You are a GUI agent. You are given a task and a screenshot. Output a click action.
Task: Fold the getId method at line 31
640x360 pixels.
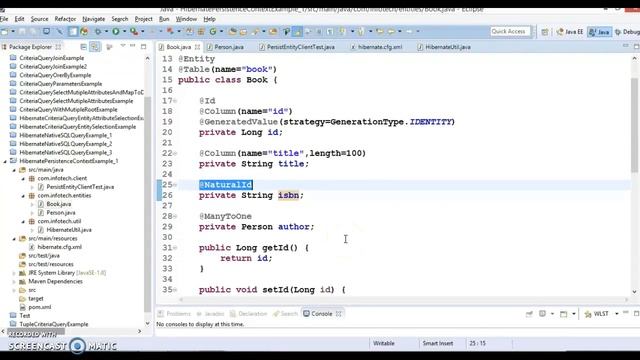pyautogui.click(x=175, y=248)
